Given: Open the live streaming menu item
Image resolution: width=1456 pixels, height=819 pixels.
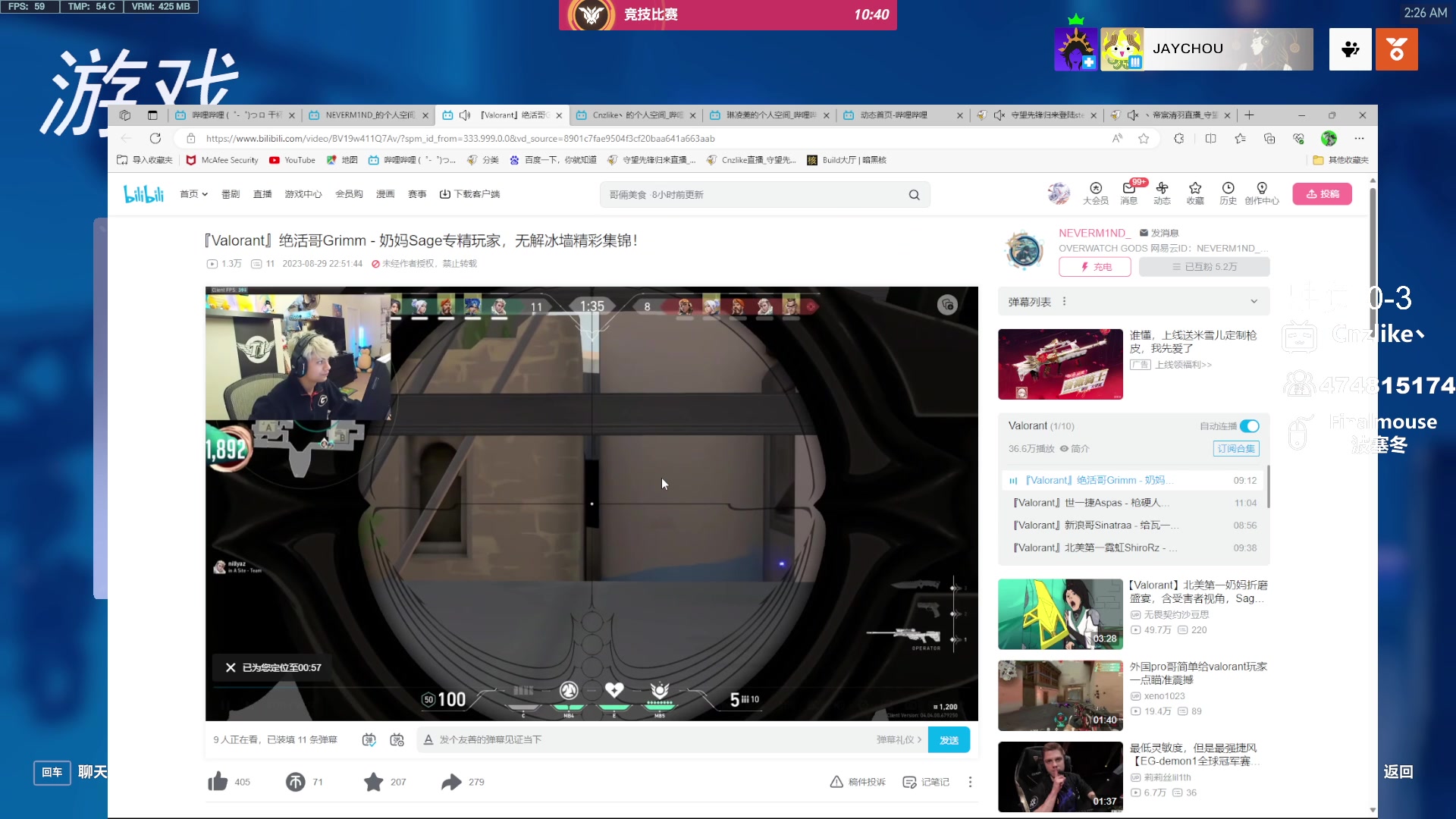Looking at the screenshot, I should 262,194.
